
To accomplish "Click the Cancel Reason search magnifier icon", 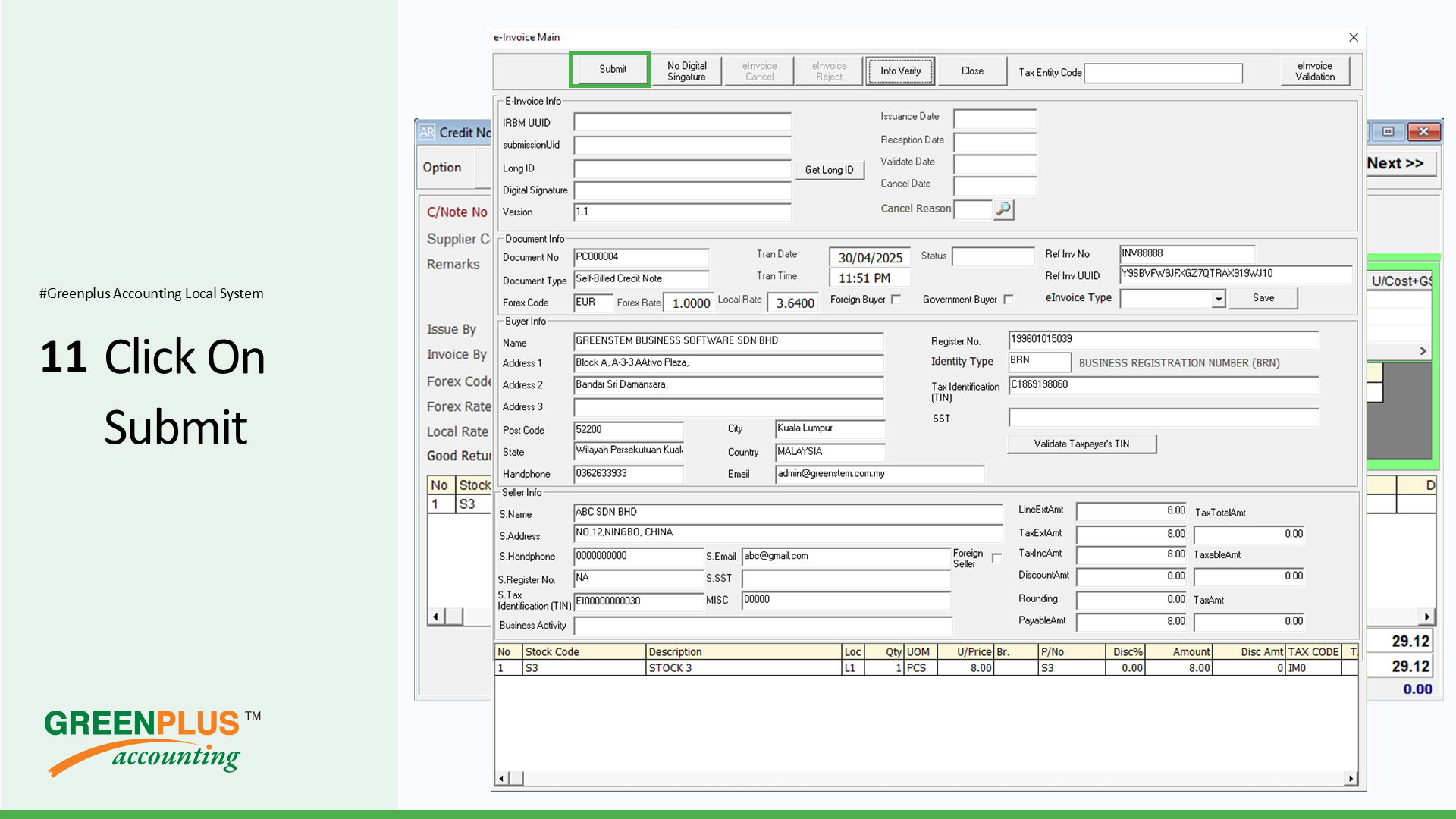I will click(x=1003, y=209).
